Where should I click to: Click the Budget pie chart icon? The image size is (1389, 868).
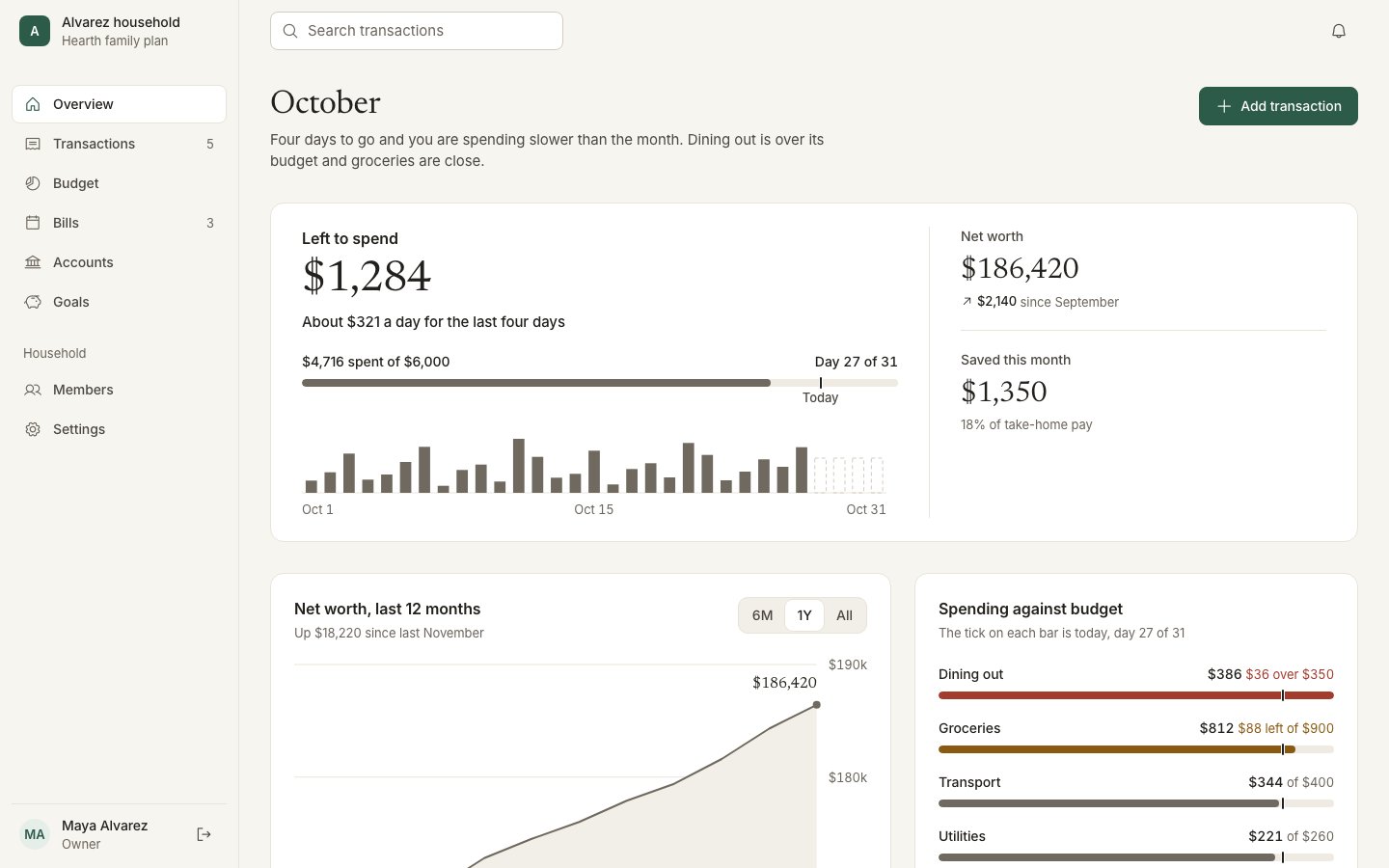(x=33, y=183)
